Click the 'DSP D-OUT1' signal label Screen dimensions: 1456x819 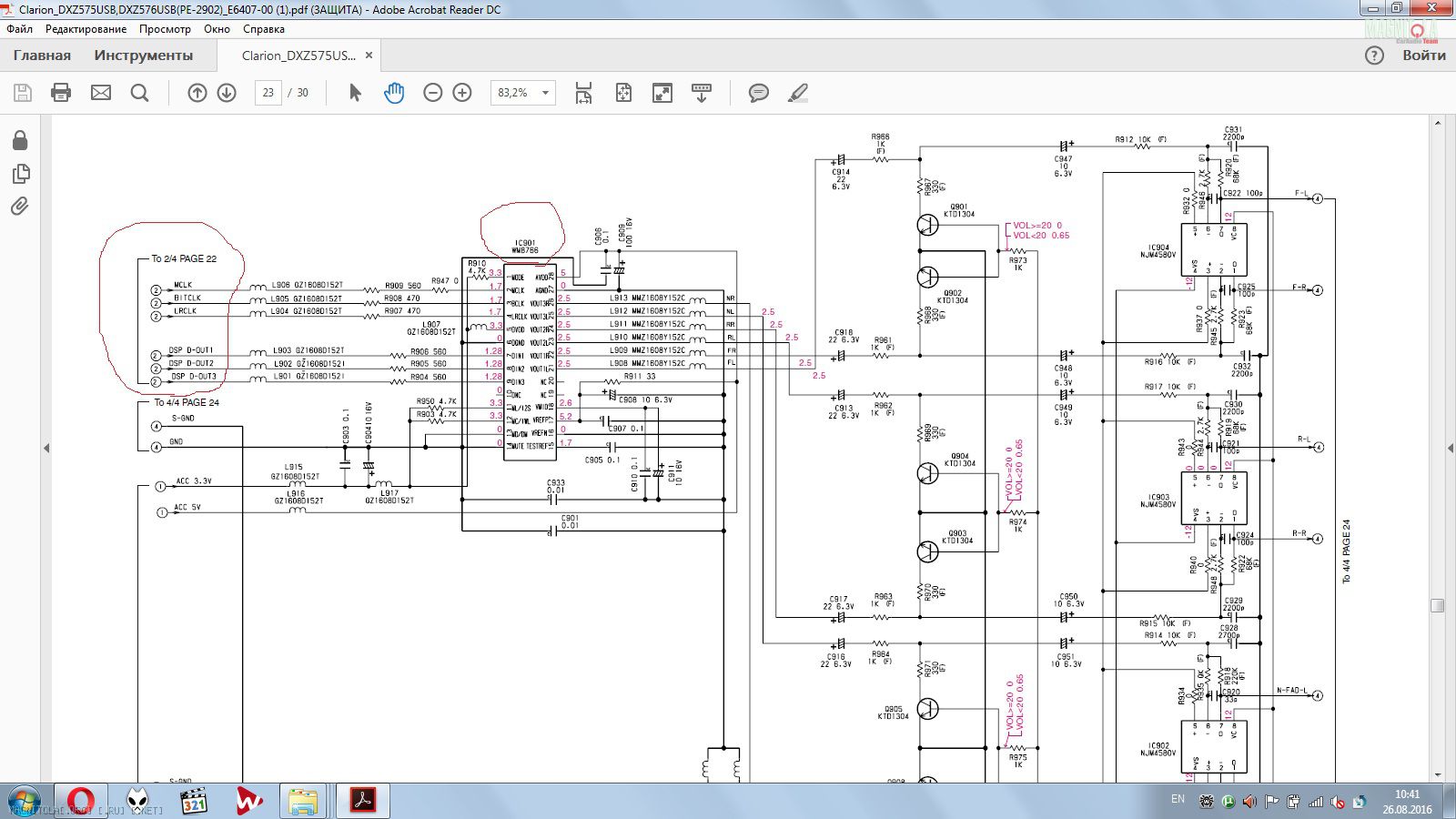tap(191, 350)
